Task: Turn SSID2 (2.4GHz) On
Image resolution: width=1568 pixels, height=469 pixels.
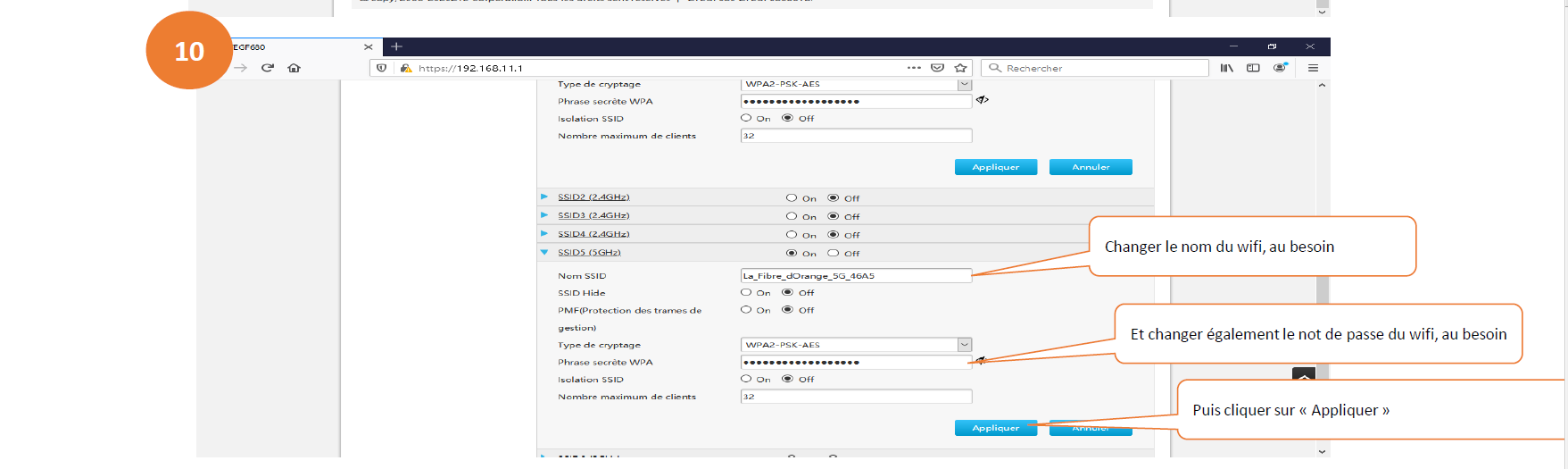Action: point(792,198)
